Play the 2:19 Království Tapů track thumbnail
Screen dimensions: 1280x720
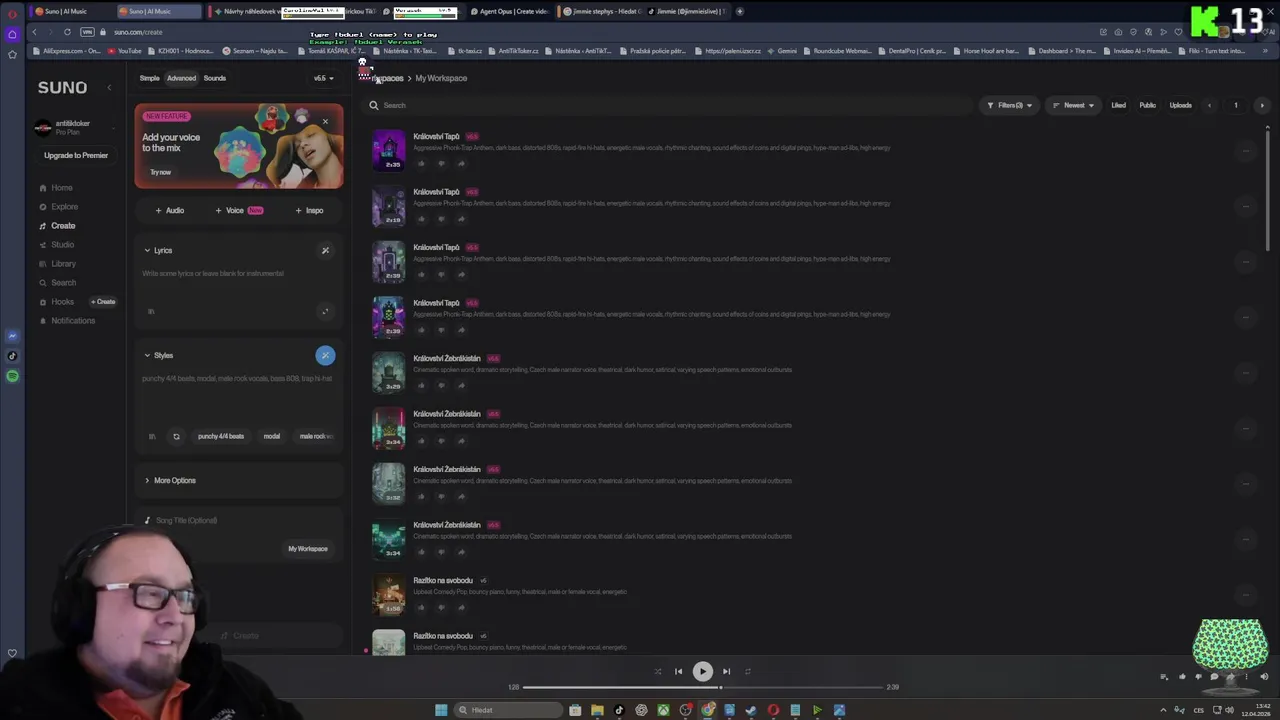point(389,206)
